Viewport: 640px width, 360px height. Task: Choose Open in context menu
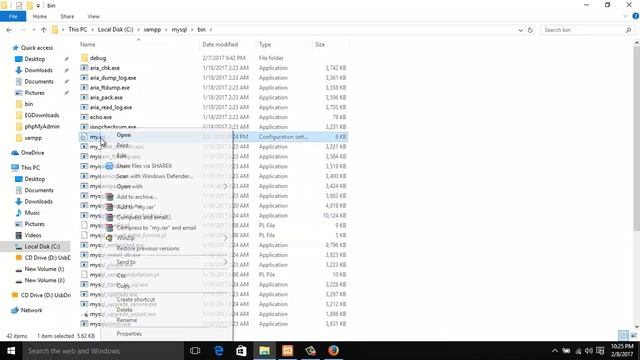(x=124, y=135)
